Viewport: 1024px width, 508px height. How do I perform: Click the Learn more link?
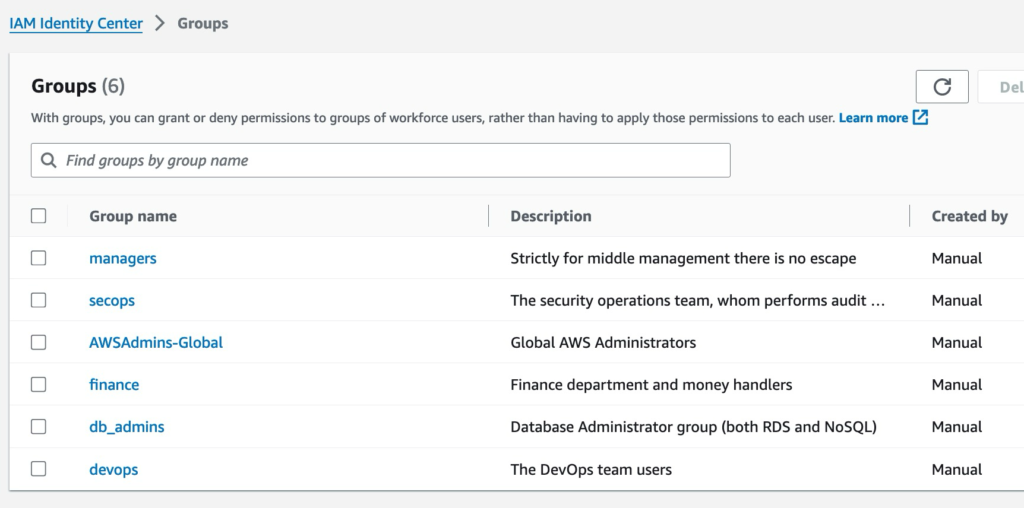click(873, 118)
